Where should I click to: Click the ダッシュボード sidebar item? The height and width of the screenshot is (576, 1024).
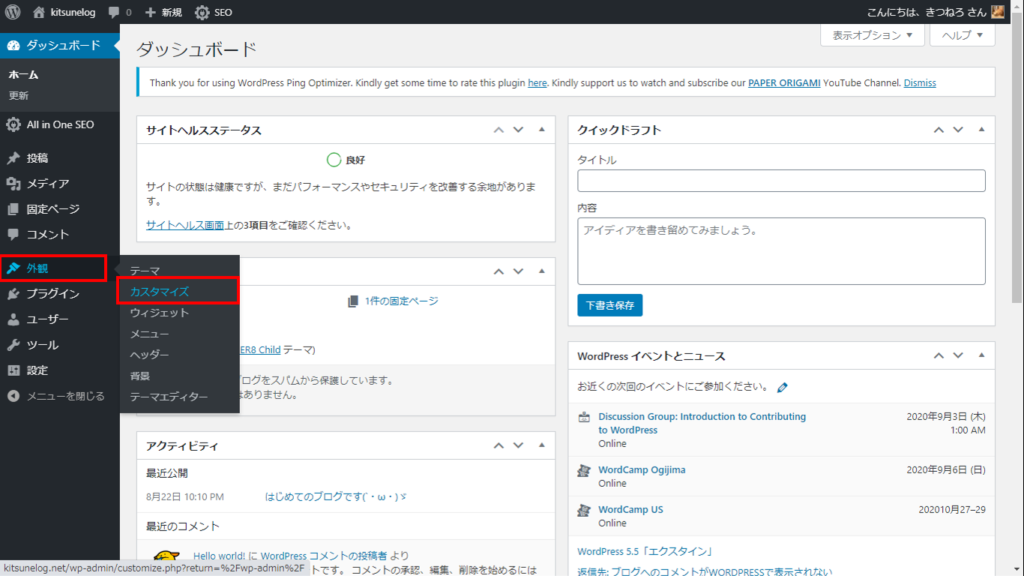click(59, 45)
